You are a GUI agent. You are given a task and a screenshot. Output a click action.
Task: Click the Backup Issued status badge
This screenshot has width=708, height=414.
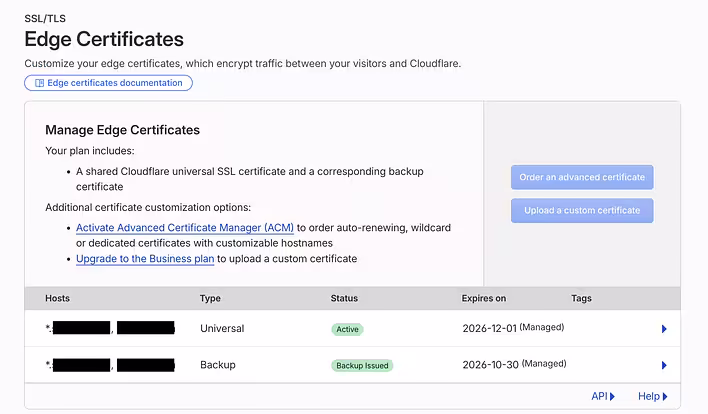362,366
